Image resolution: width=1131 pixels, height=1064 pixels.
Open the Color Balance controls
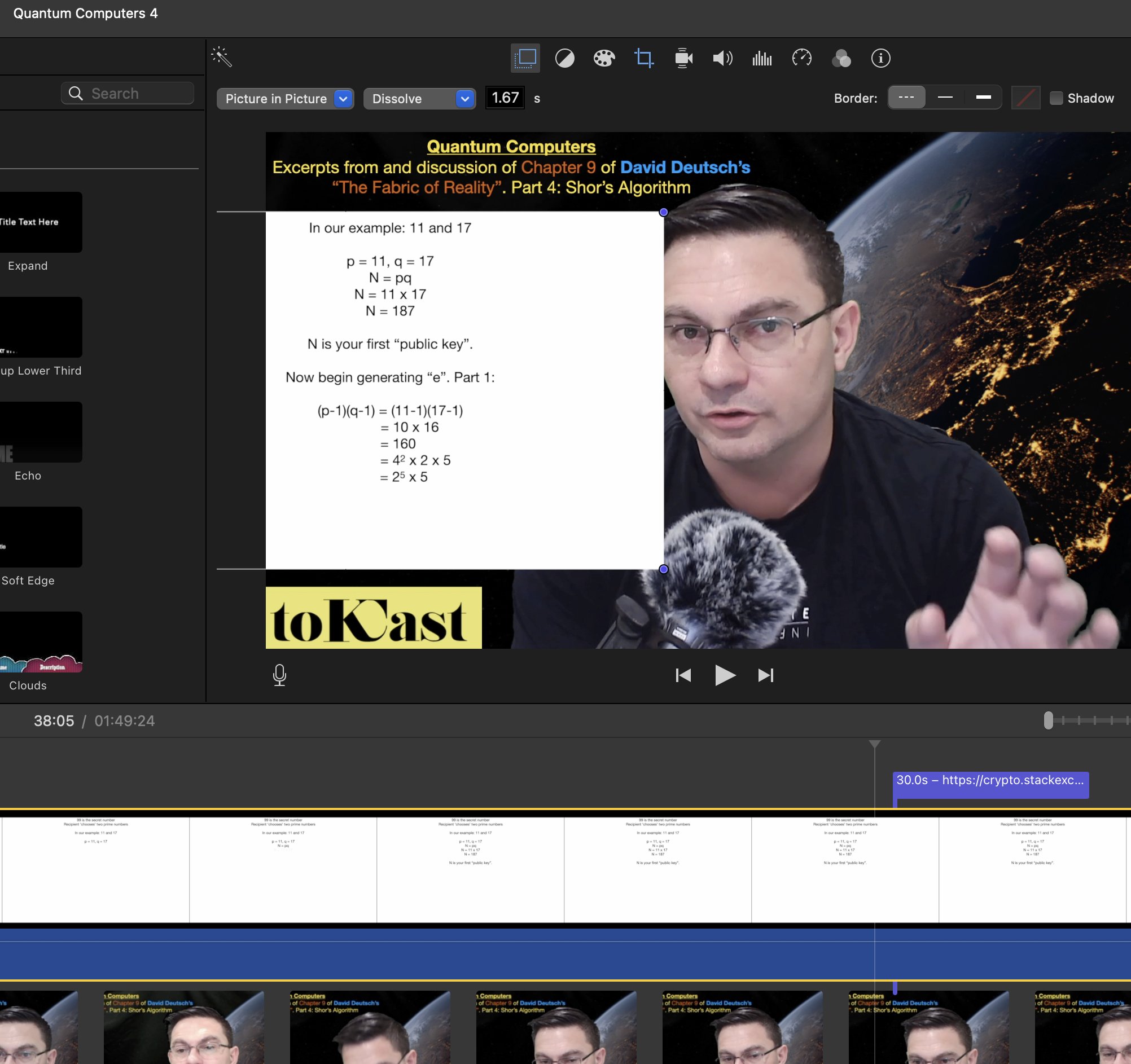pos(564,58)
